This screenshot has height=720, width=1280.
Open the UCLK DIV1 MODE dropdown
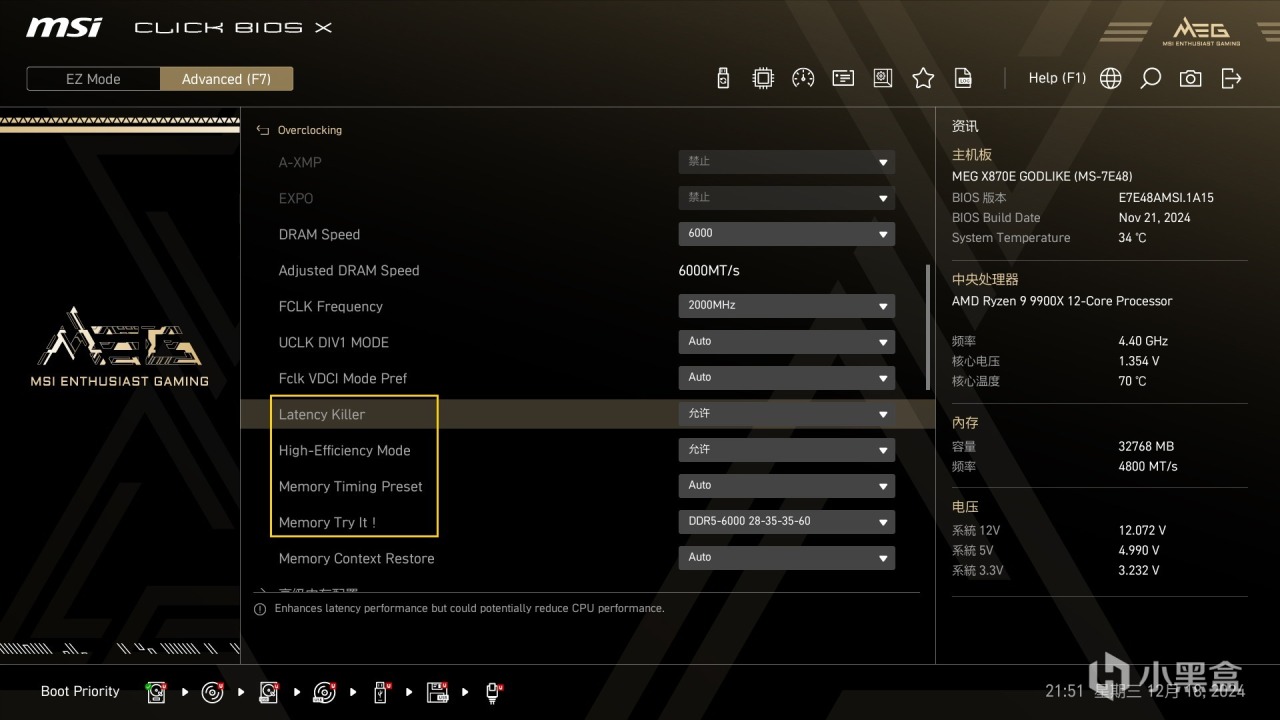tap(786, 342)
